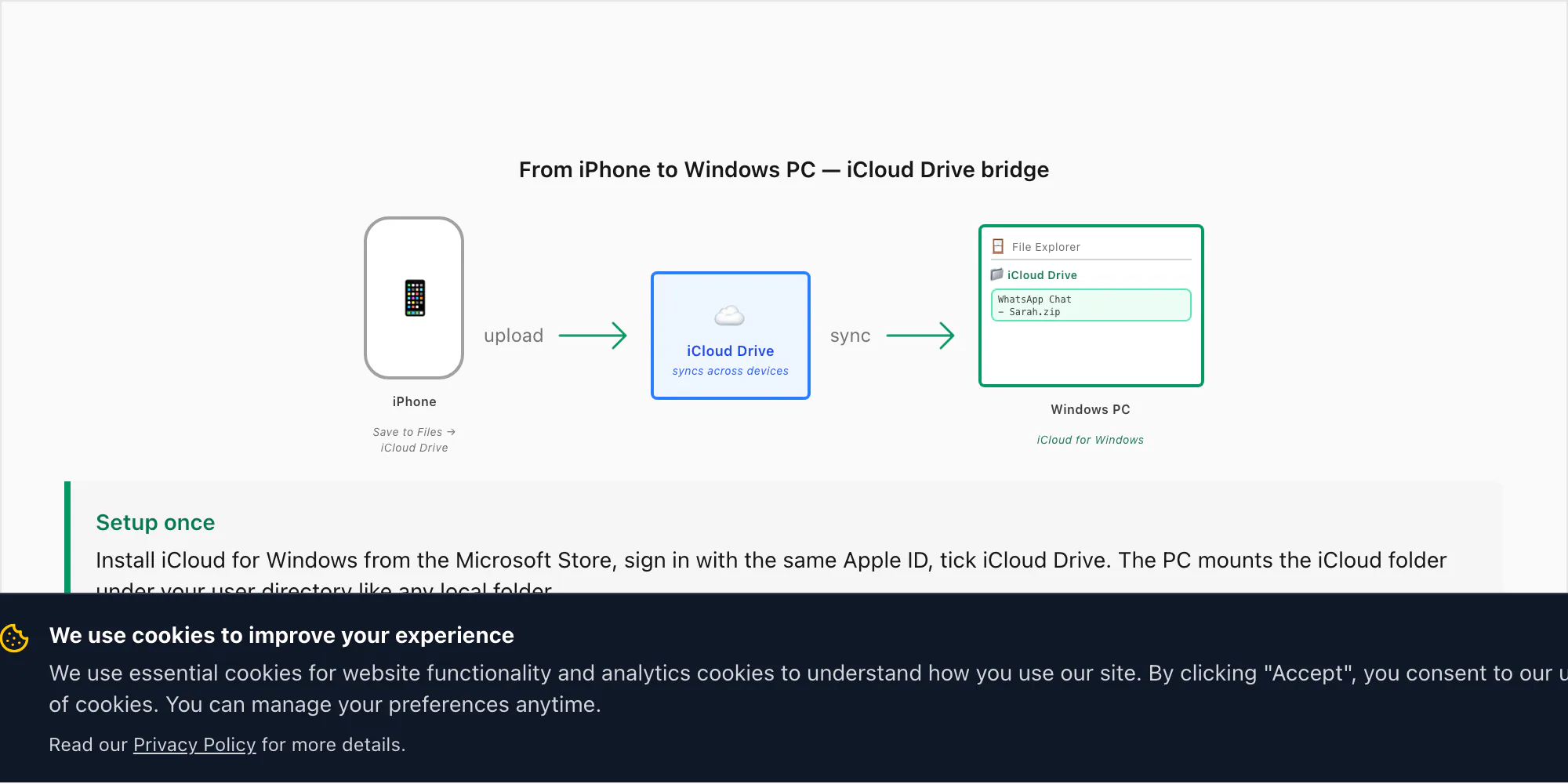This screenshot has height=784, width=1568.
Task: Click the File Explorer icon in diagram
Action: (x=998, y=246)
